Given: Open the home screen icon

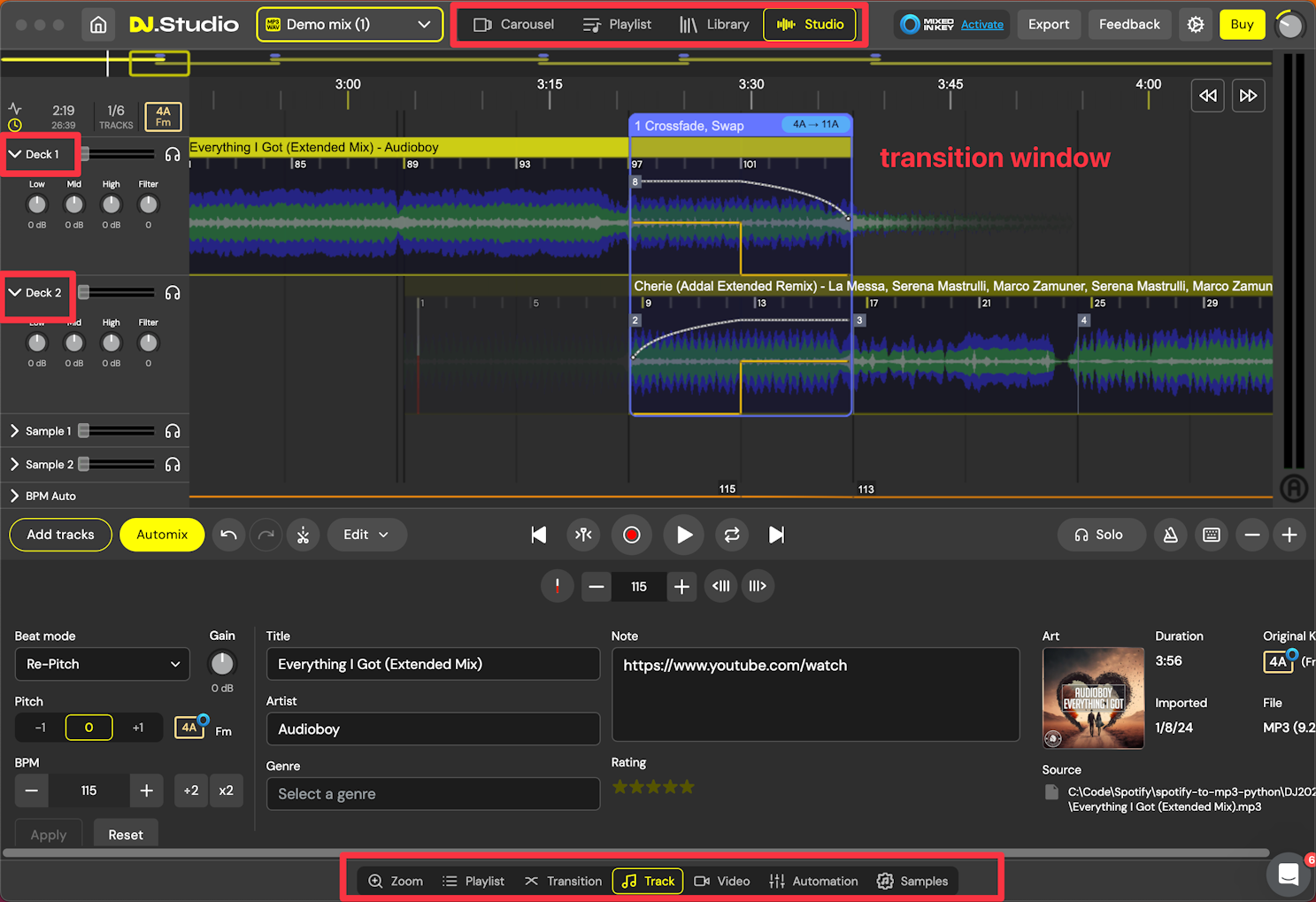Looking at the screenshot, I should click(x=98, y=25).
